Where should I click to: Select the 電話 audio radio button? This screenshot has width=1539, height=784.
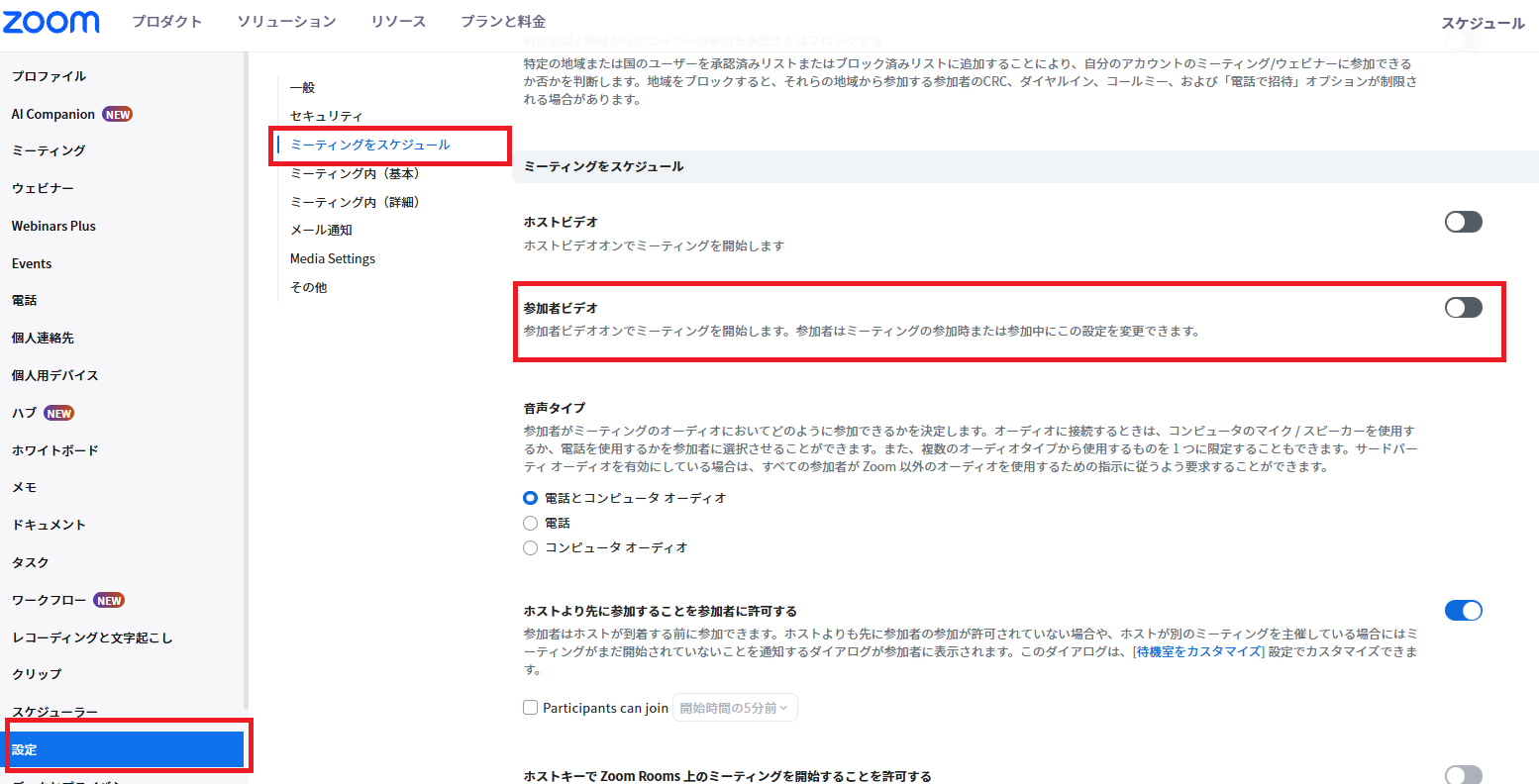pos(531,523)
